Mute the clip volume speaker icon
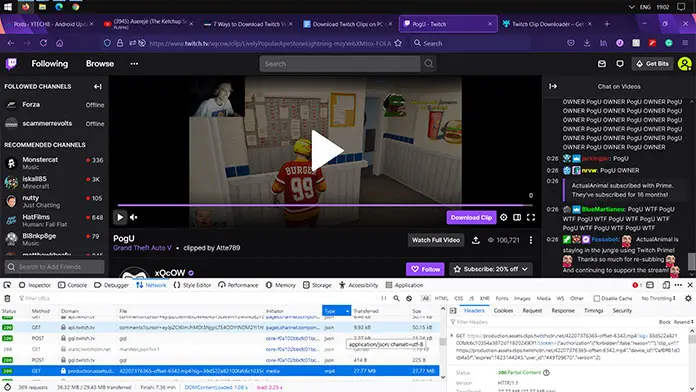Viewport: 696px width, 392px height. (134, 217)
